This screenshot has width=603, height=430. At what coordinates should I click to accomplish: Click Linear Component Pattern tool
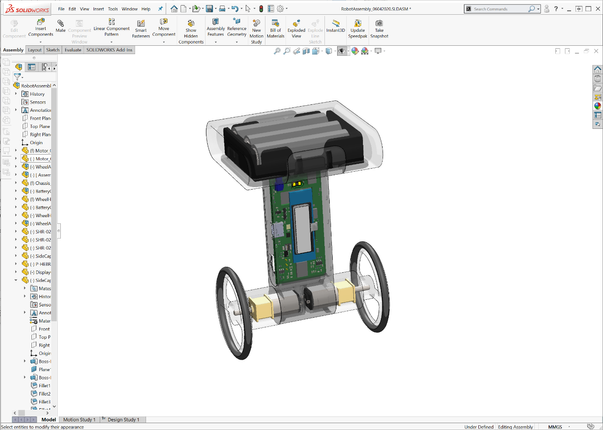pos(112,28)
